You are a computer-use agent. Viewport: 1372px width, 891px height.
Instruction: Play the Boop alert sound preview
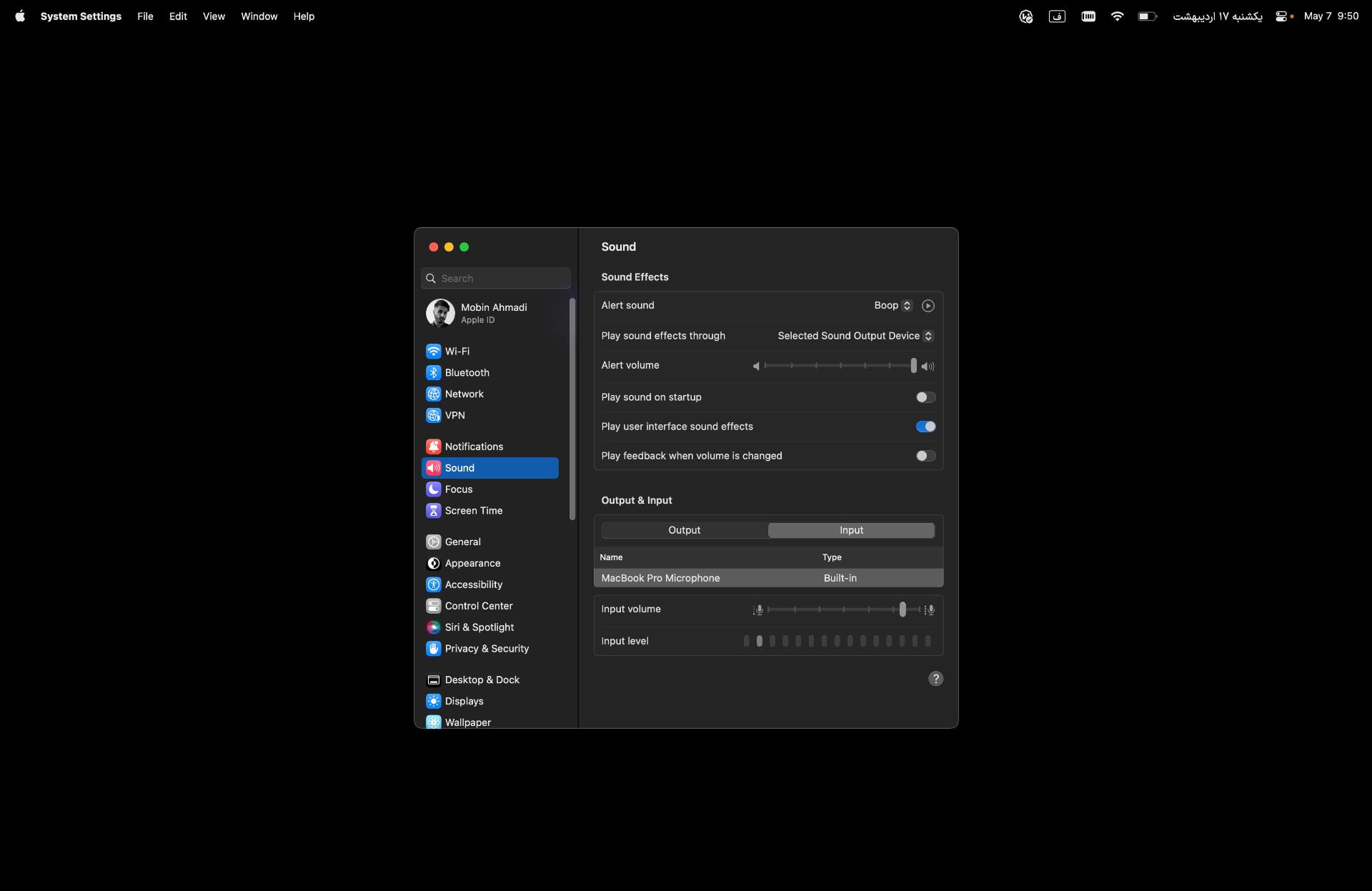928,306
